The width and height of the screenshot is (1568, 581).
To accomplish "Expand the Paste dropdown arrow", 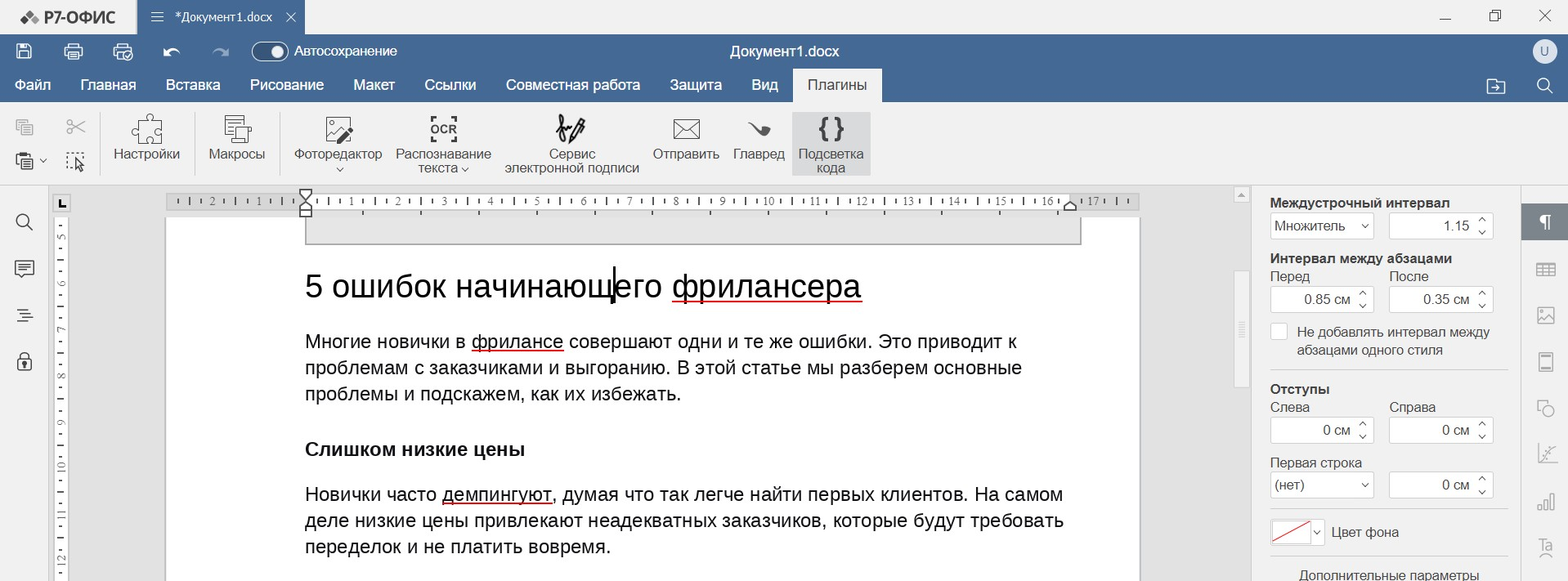I will coord(44,162).
